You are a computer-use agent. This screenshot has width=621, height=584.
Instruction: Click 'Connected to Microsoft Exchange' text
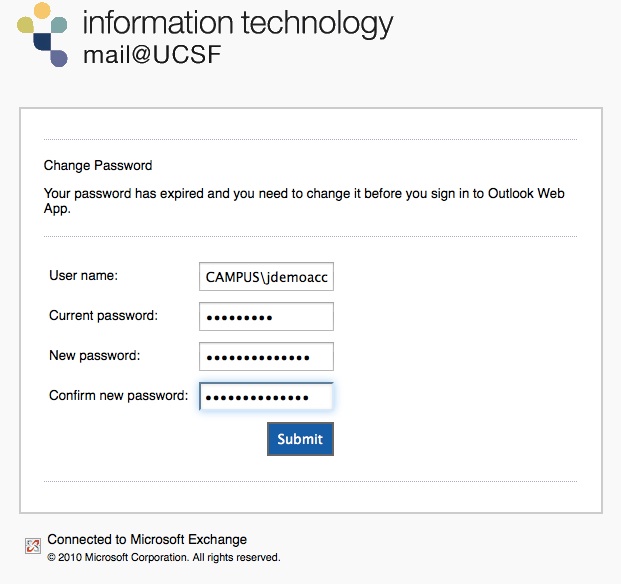(x=147, y=539)
